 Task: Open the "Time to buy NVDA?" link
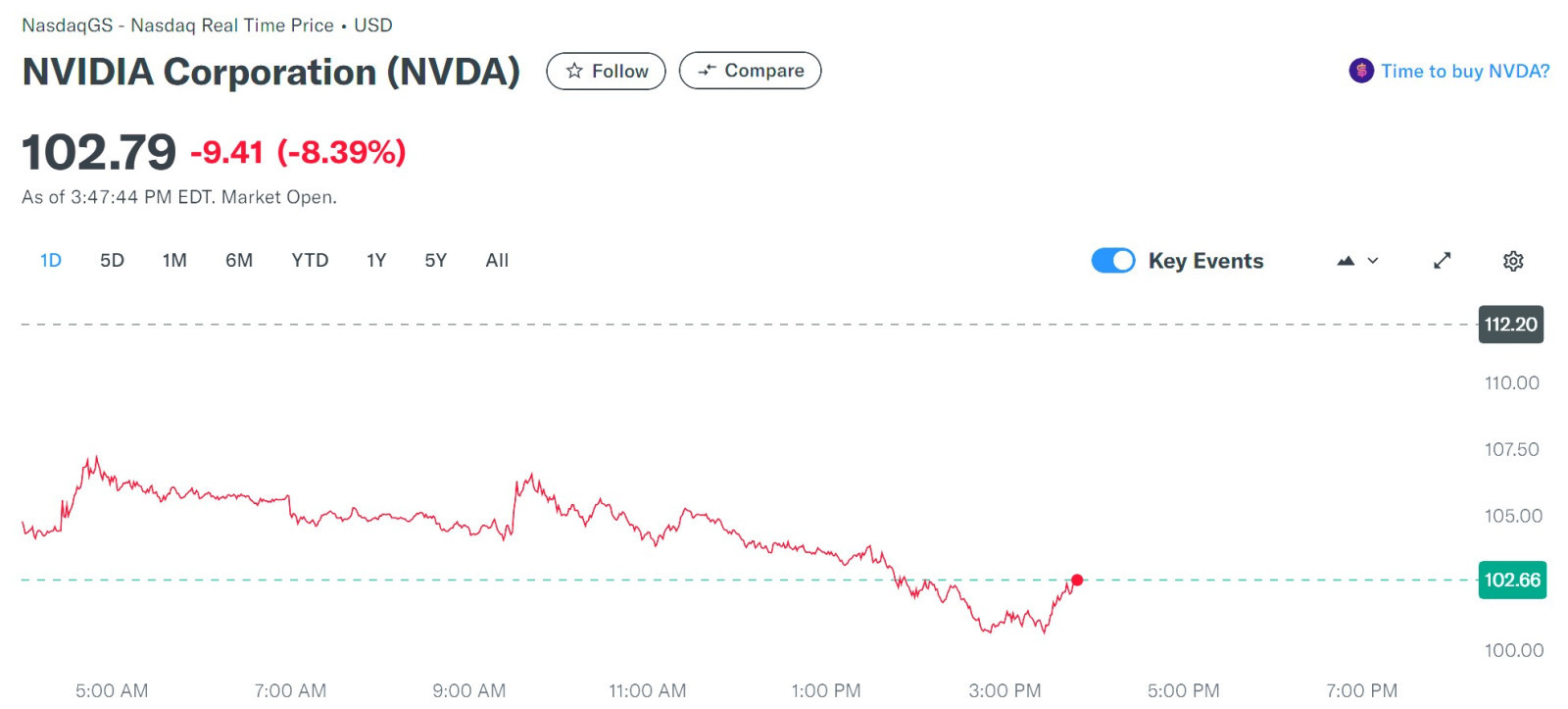pyautogui.click(x=1465, y=71)
